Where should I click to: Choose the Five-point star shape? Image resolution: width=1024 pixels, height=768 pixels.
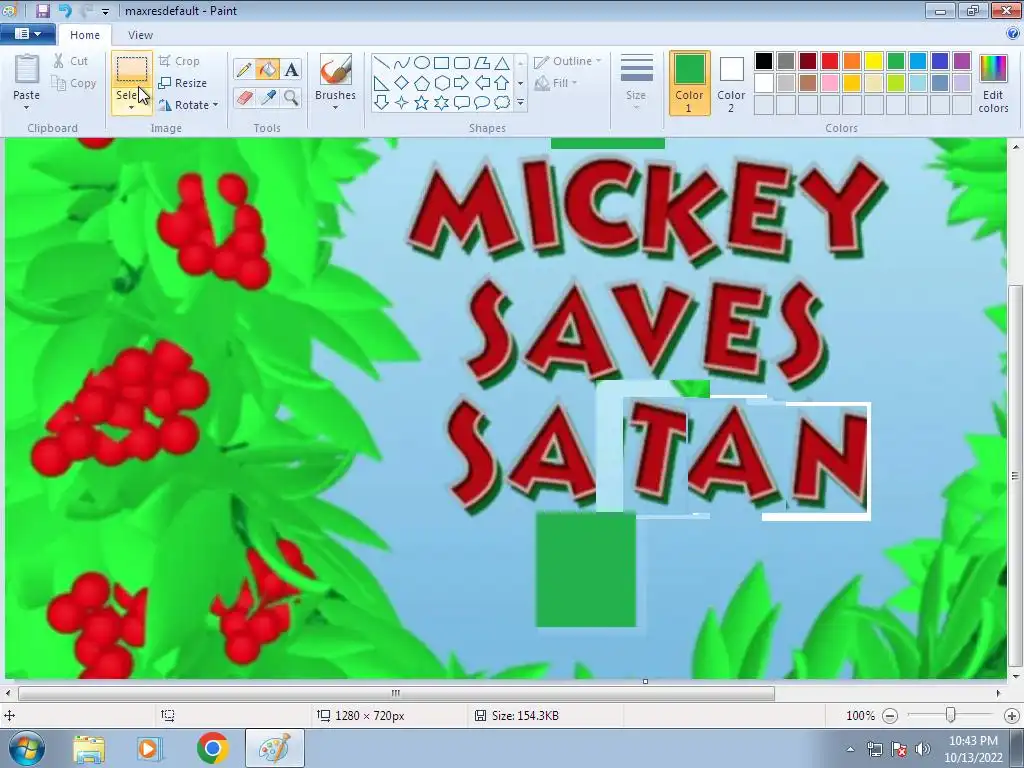point(422,103)
